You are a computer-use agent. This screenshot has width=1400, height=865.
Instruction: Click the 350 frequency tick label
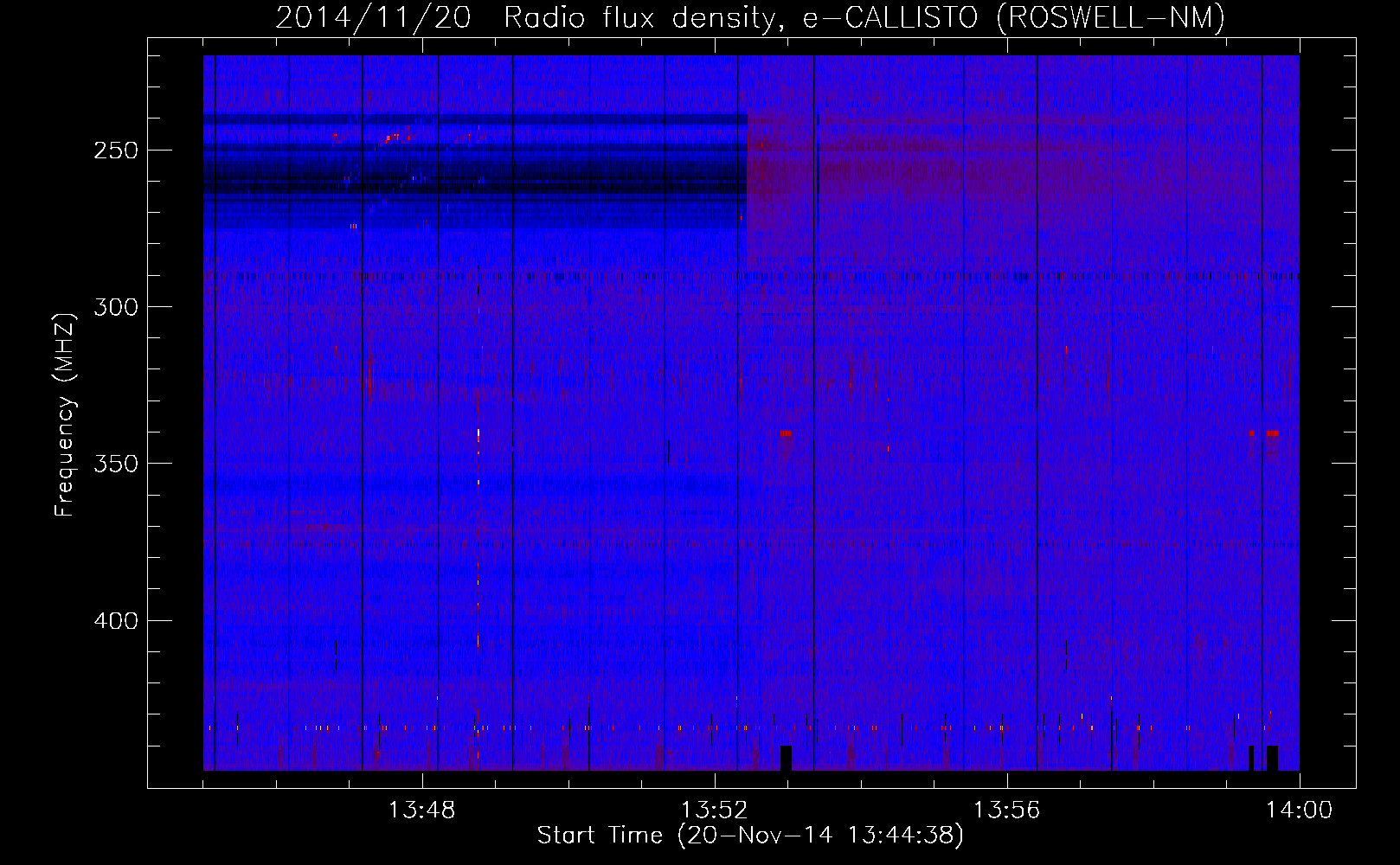click(115, 464)
